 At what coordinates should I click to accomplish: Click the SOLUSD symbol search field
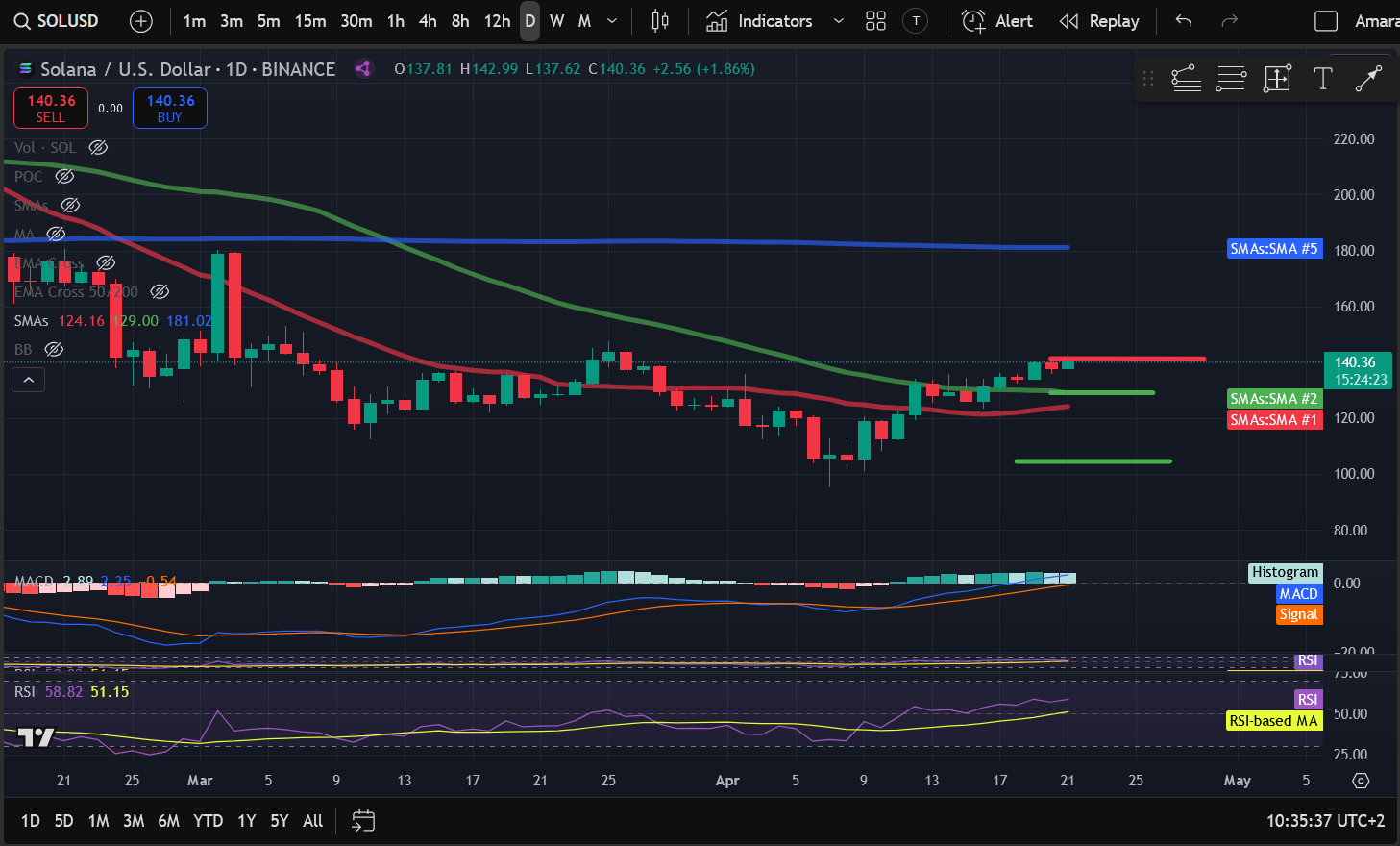click(58, 21)
